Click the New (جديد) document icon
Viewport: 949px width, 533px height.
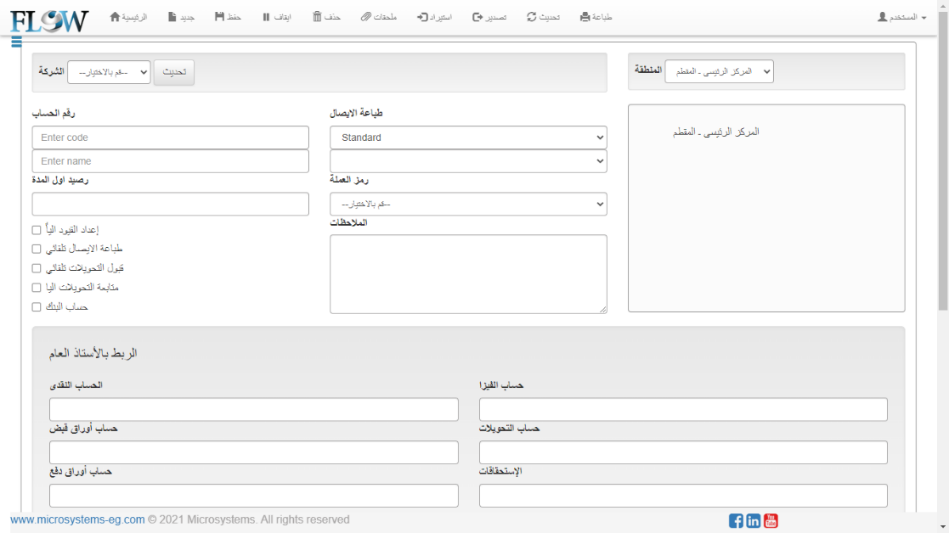pos(173,18)
